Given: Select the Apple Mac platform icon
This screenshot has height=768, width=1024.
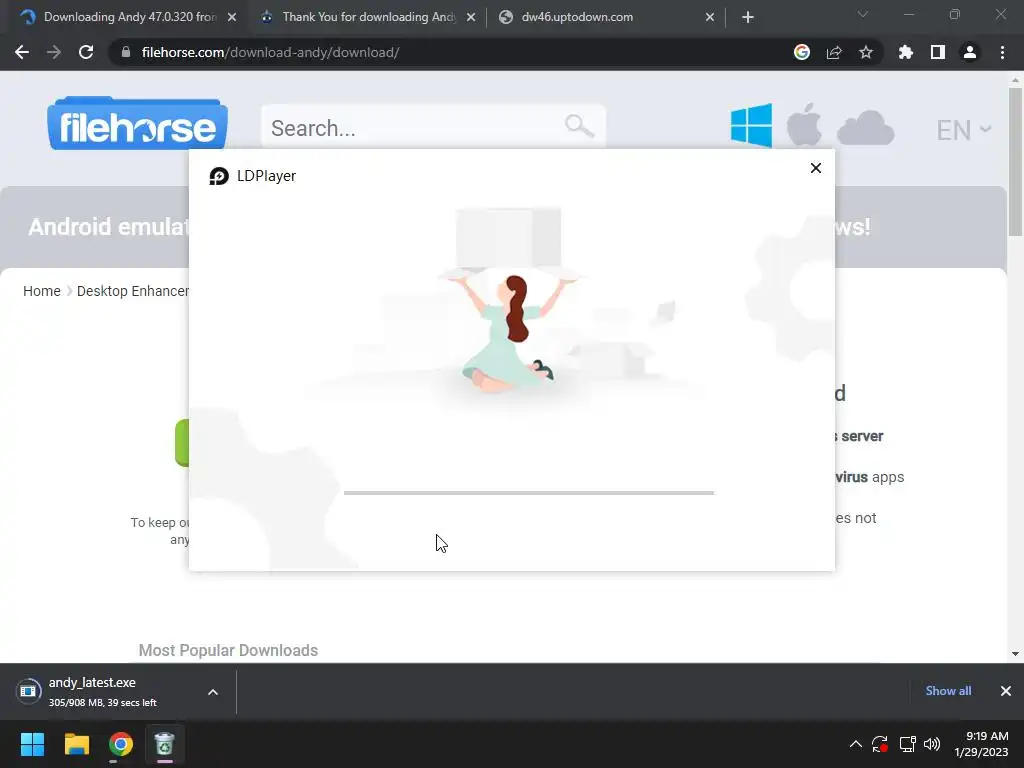Looking at the screenshot, I should [804, 125].
